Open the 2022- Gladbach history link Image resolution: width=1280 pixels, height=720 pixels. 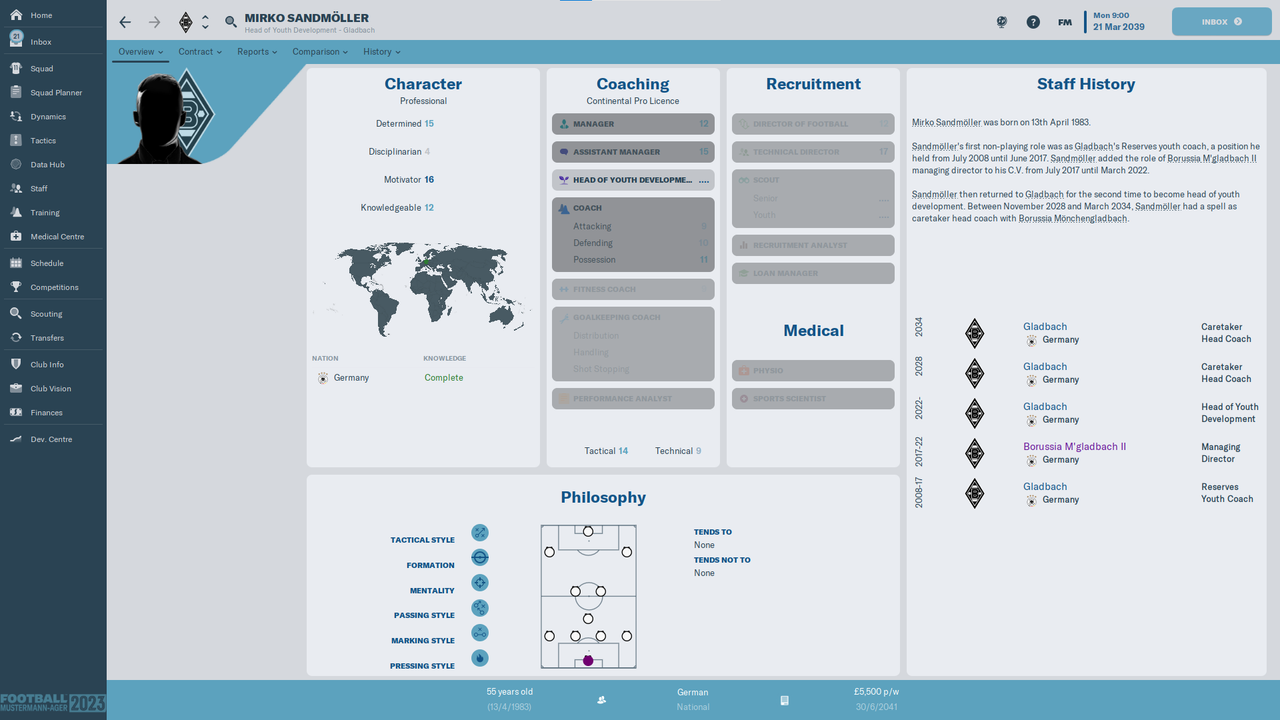coord(1045,407)
